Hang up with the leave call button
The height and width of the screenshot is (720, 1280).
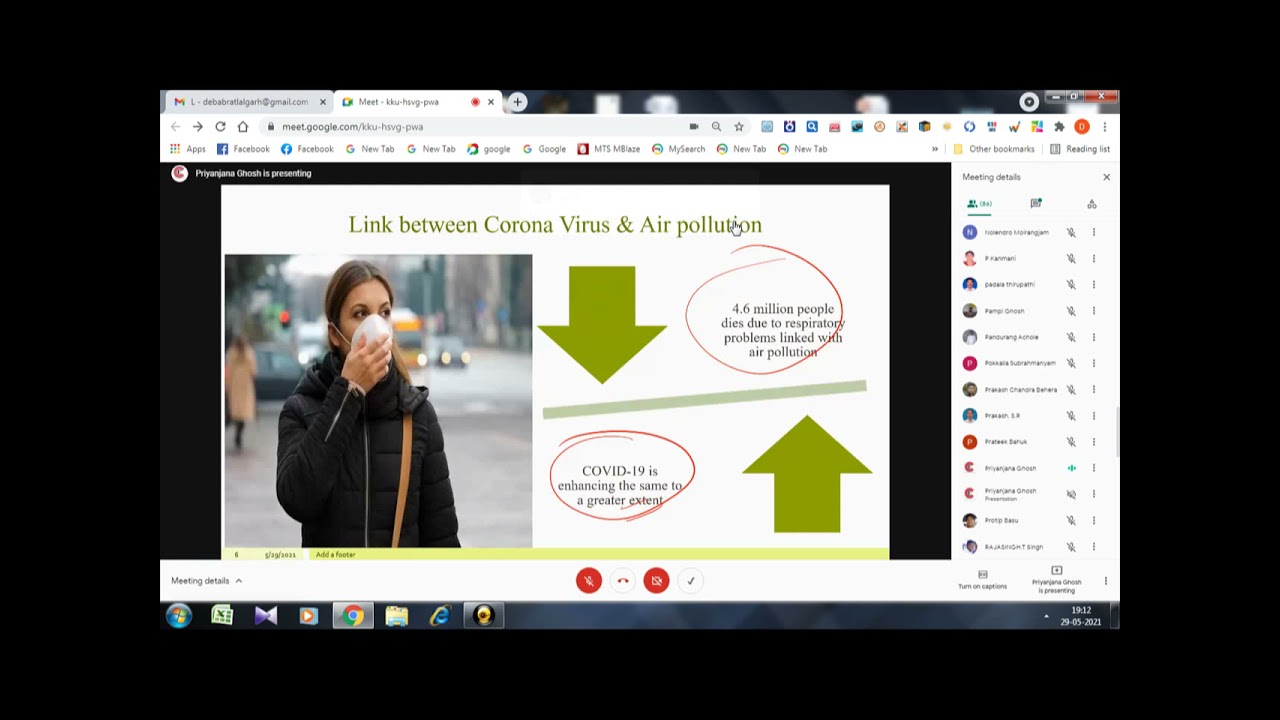pos(623,580)
